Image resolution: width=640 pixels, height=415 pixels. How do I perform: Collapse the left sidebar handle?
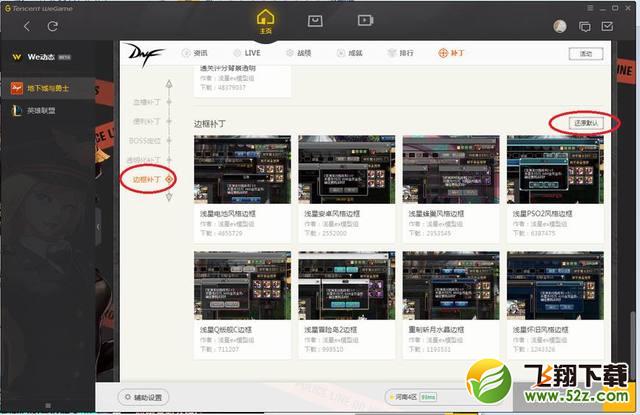pyautogui.click(x=98, y=227)
